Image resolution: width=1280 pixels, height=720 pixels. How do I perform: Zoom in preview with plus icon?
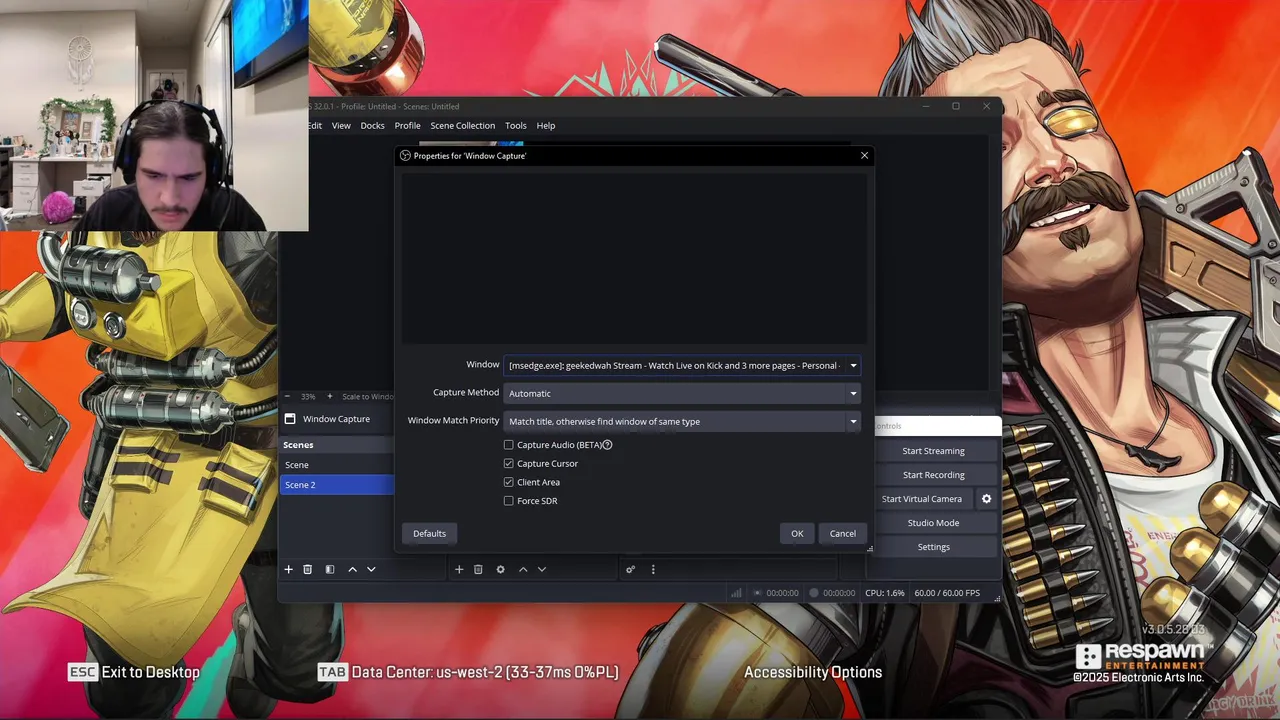click(330, 396)
